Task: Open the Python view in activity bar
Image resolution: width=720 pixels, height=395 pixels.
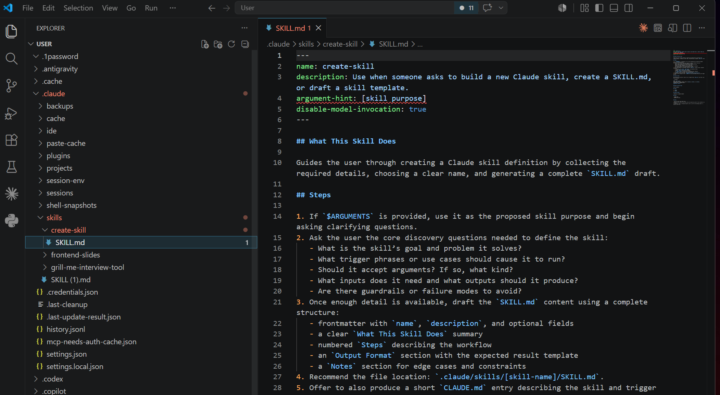Action: click(x=11, y=221)
